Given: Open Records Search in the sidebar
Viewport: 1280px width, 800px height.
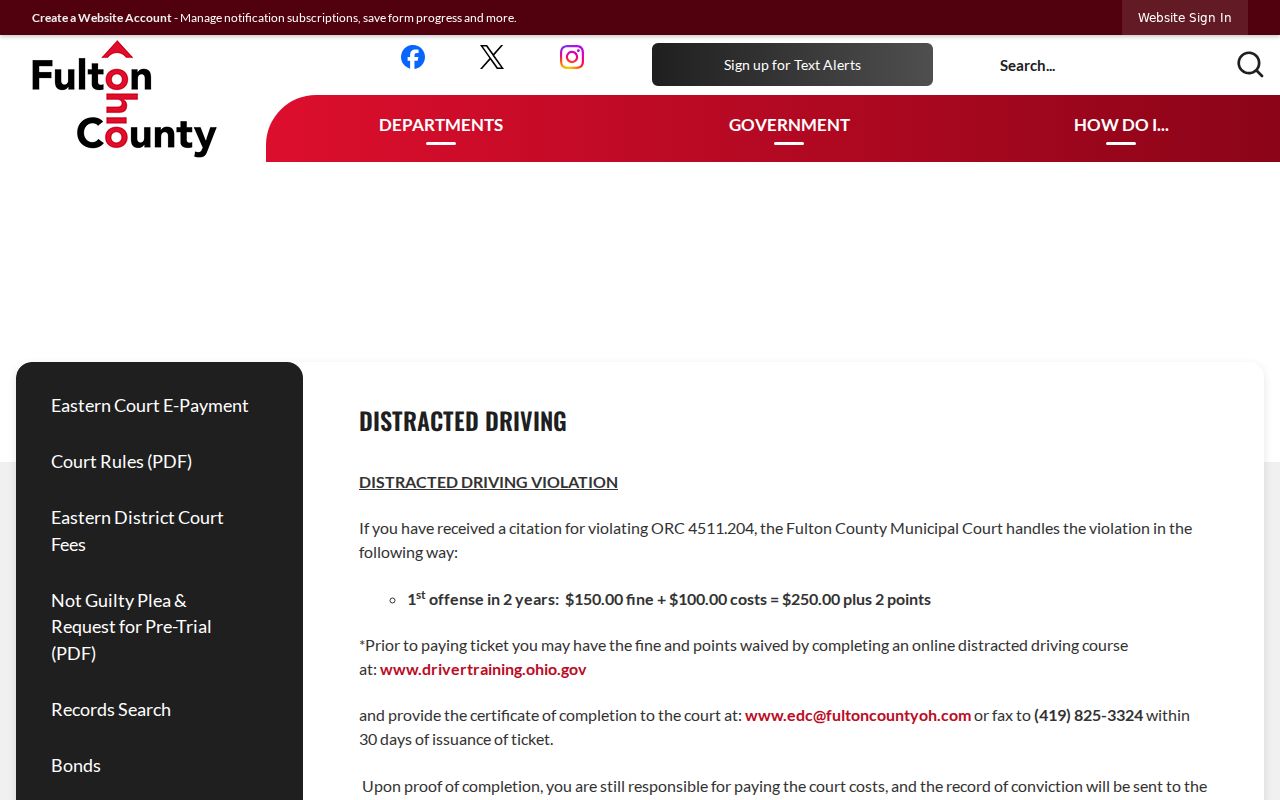Looking at the screenshot, I should click(x=111, y=710).
